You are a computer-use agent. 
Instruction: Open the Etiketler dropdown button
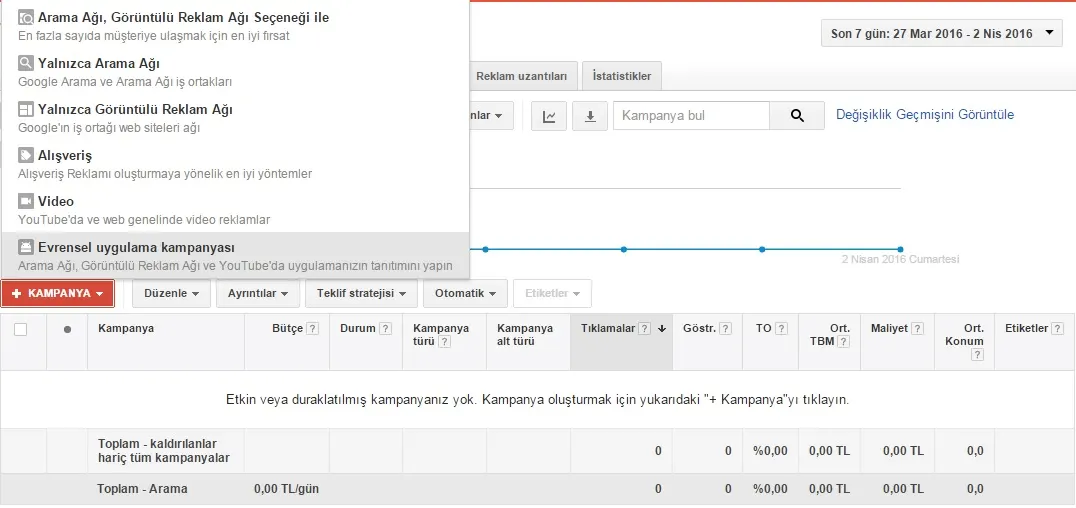552,293
